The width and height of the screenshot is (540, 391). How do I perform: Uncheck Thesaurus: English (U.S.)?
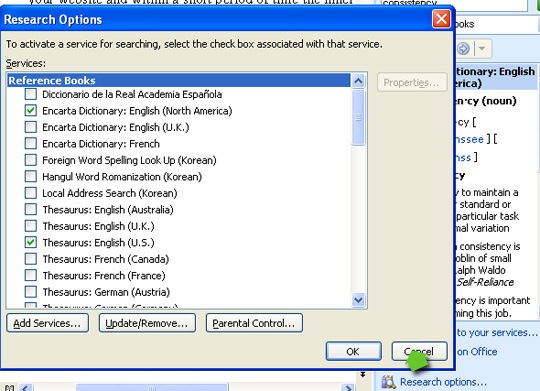(x=31, y=243)
